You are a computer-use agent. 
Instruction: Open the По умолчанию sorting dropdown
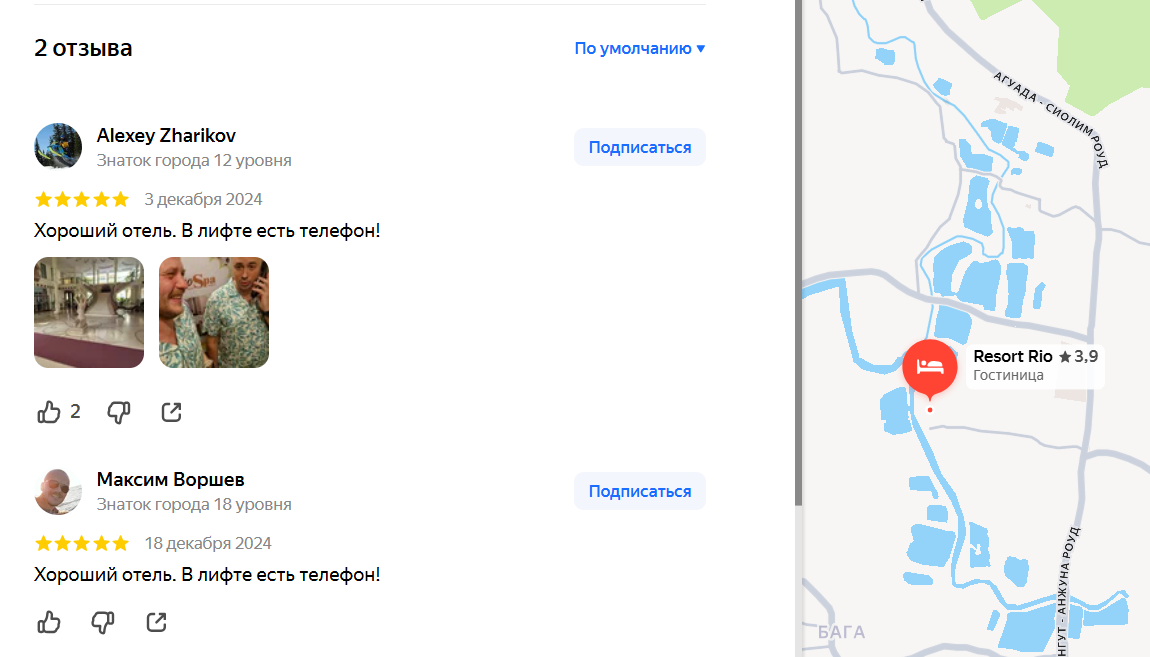[640, 48]
